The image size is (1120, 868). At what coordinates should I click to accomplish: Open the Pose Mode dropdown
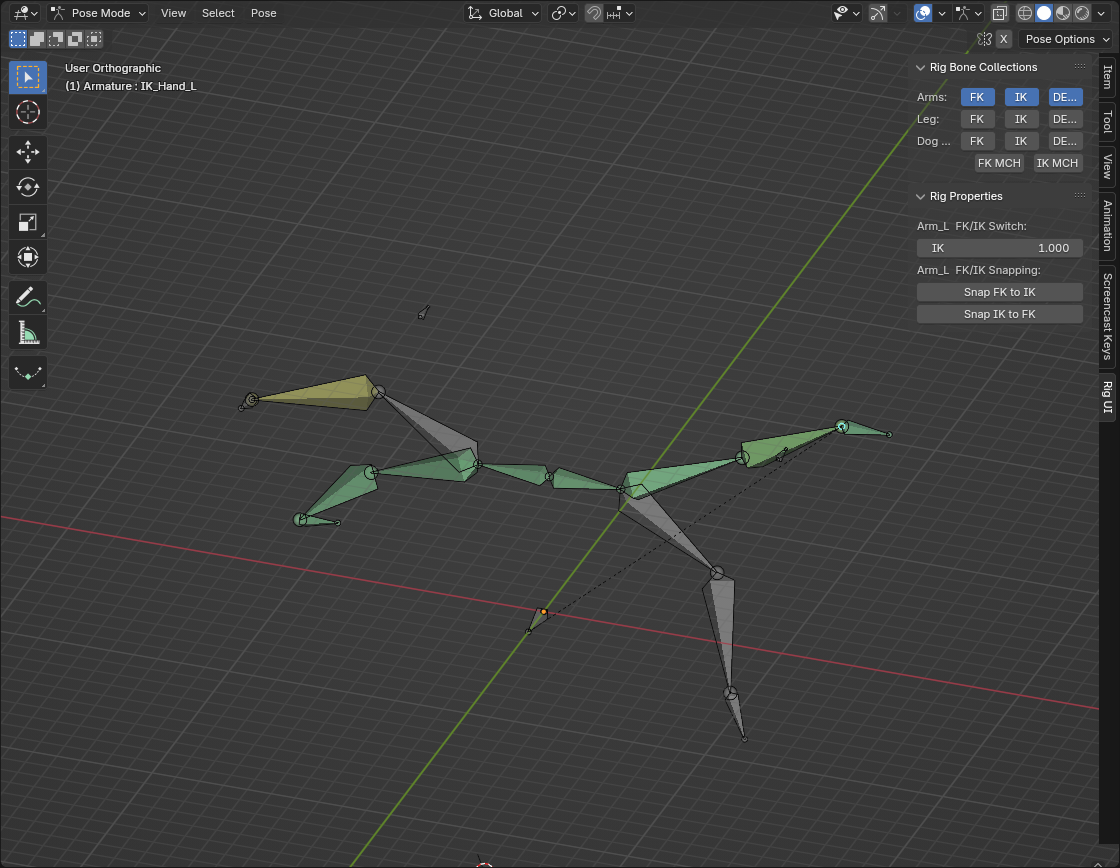pyautogui.click(x=98, y=13)
